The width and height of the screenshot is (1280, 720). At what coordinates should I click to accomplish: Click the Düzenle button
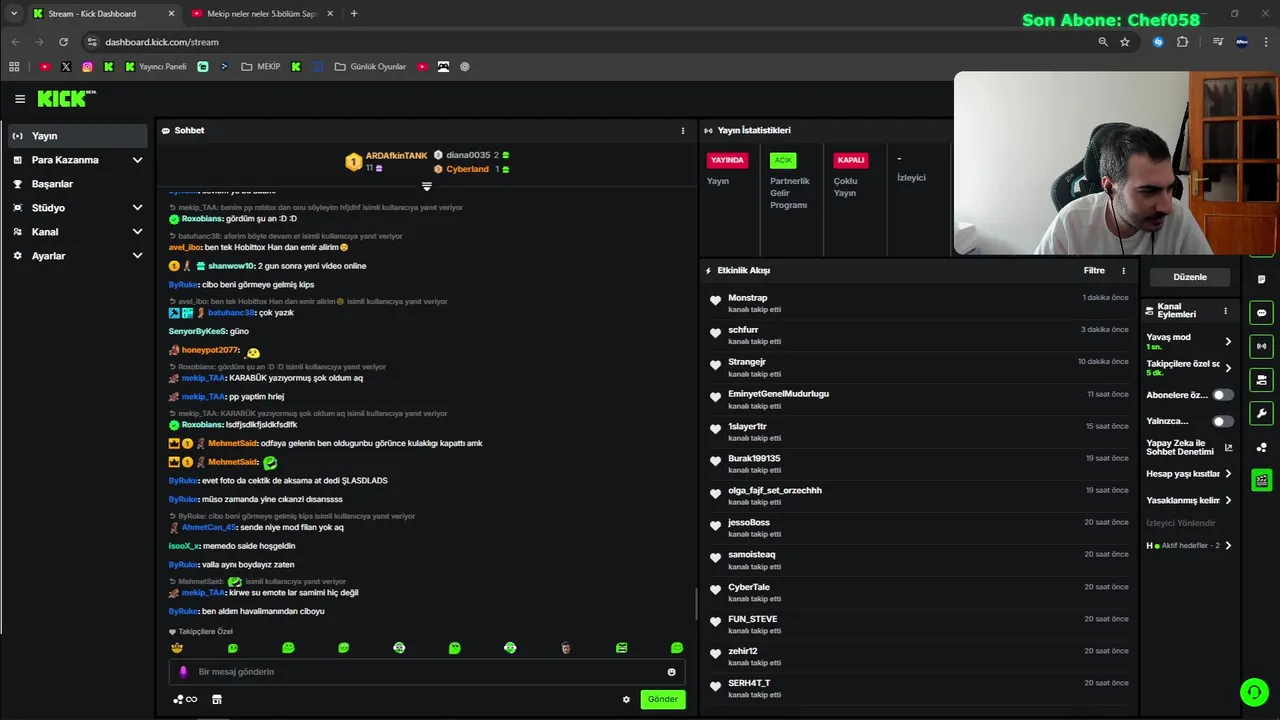(x=1190, y=277)
